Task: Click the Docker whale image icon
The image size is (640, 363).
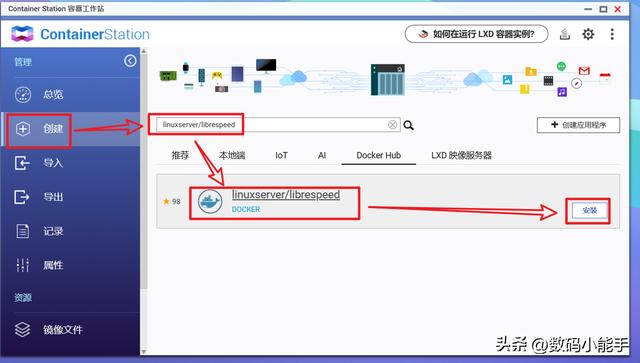Action: 210,201
